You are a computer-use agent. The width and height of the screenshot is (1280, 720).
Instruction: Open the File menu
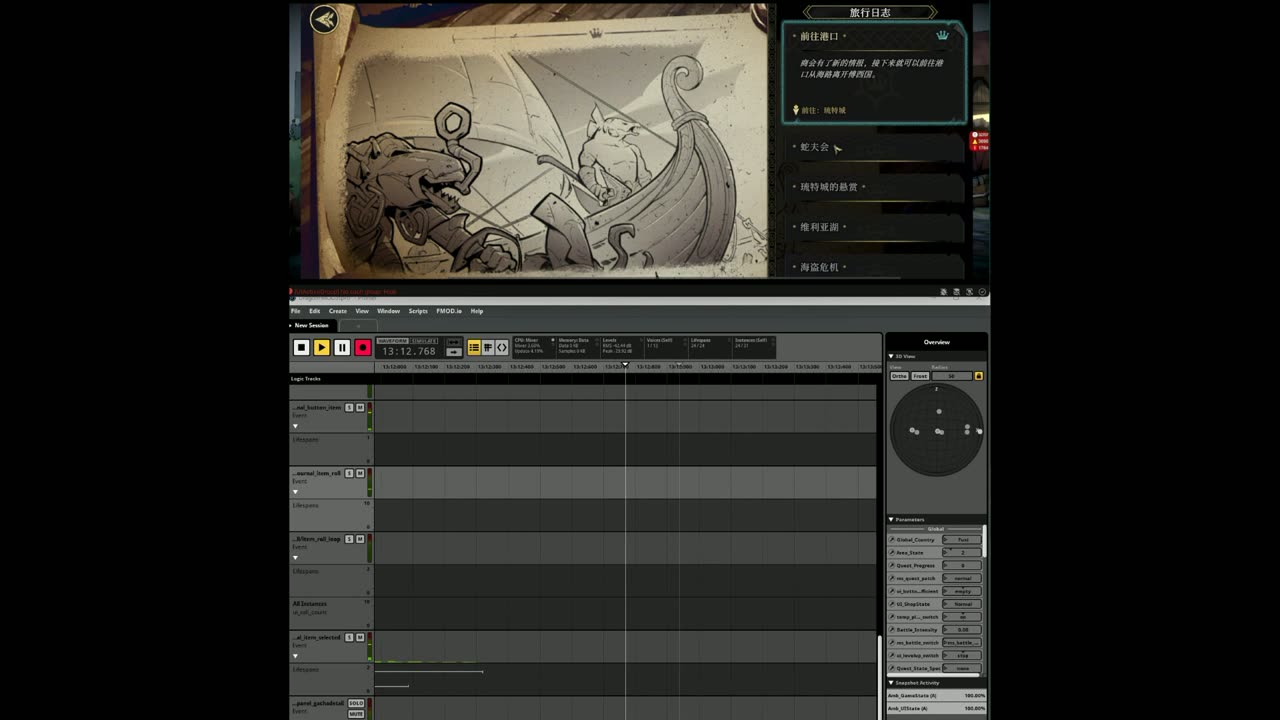pyautogui.click(x=296, y=311)
